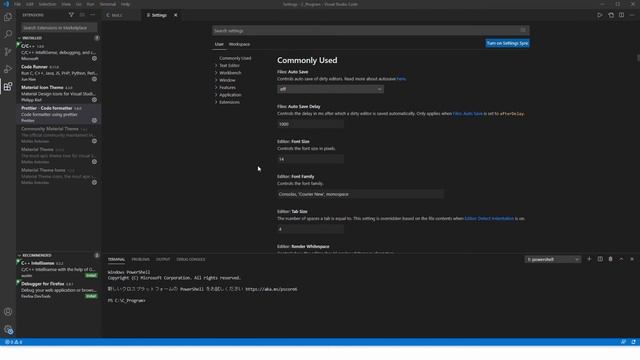Open the autosave 'here' link

(x=401, y=79)
